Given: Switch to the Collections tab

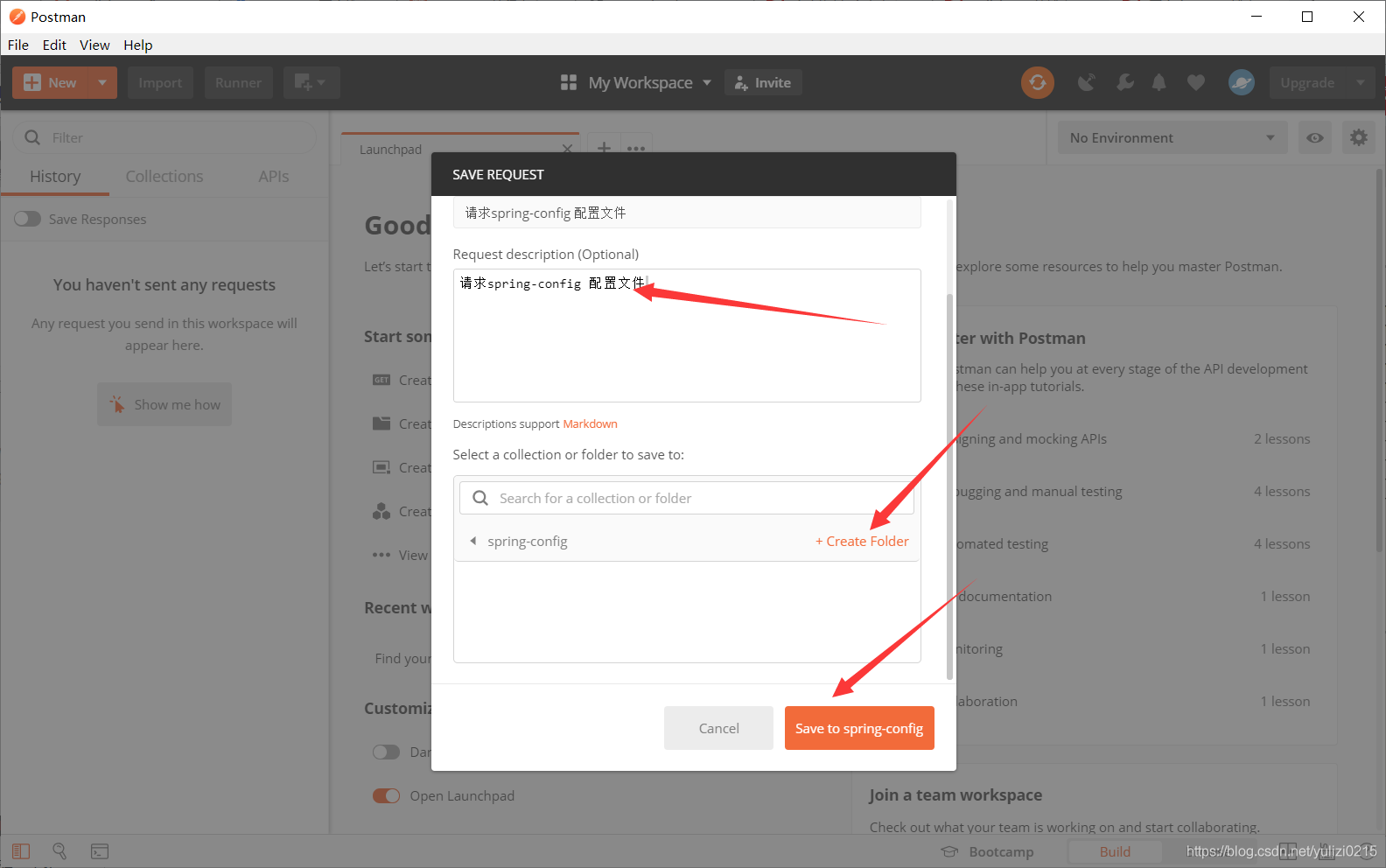Looking at the screenshot, I should point(164,176).
